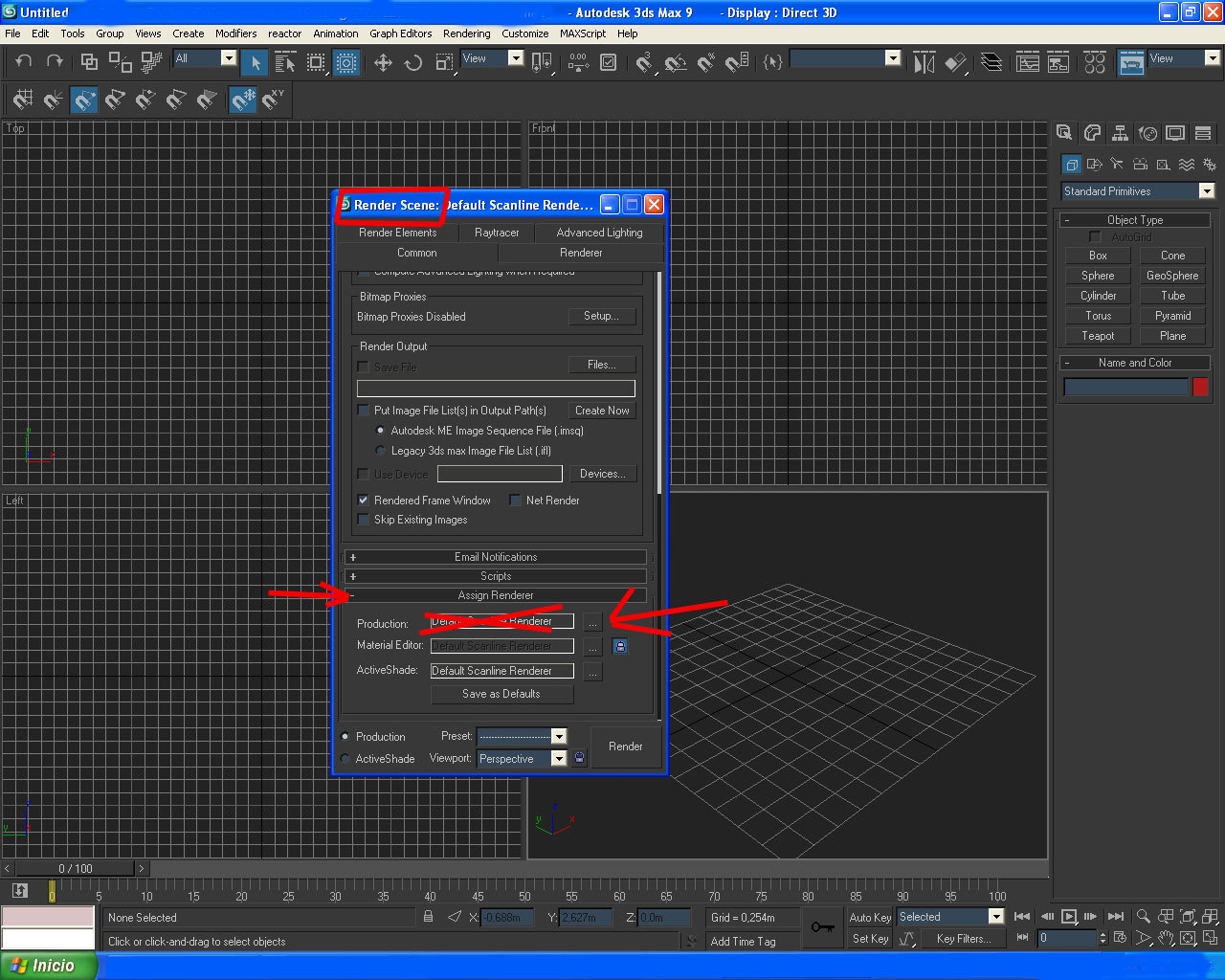Click the Production renderer browse button
This screenshot has width=1225, height=980.
pyautogui.click(x=593, y=622)
